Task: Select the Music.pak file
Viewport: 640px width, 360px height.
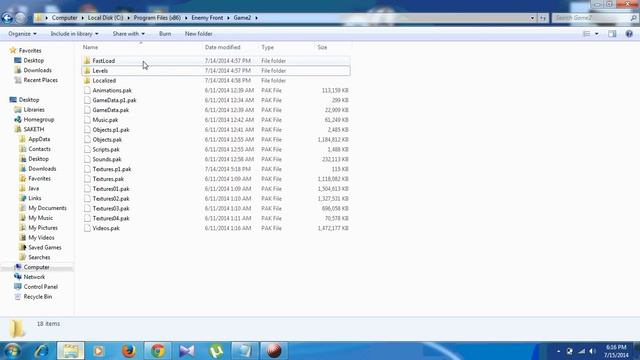Action: 216,120
